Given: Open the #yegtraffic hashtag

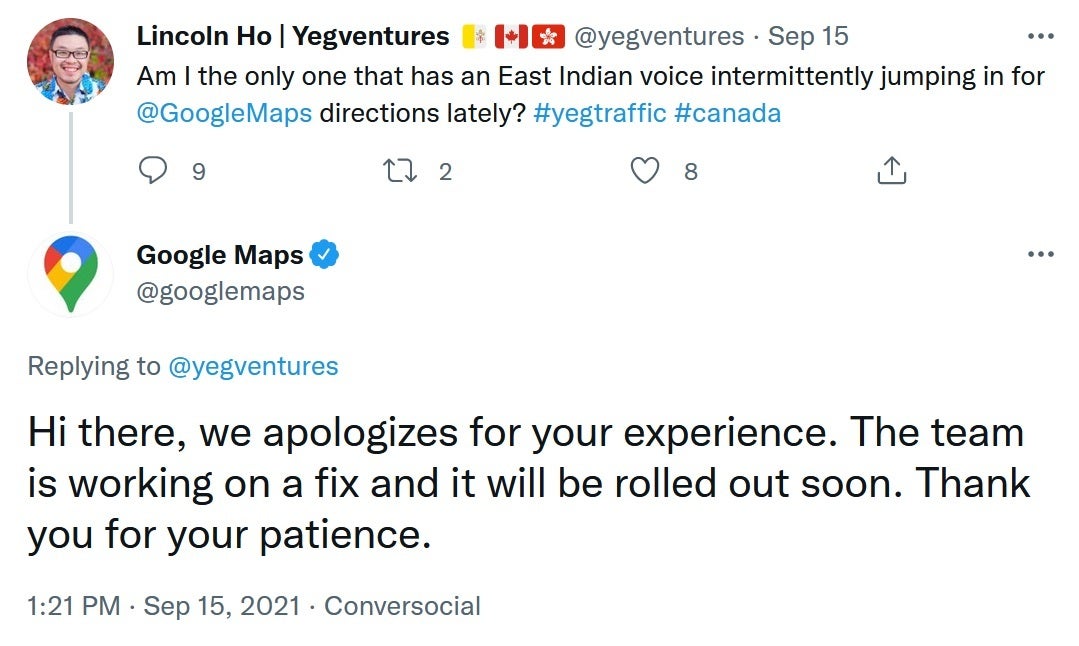Looking at the screenshot, I should [599, 113].
